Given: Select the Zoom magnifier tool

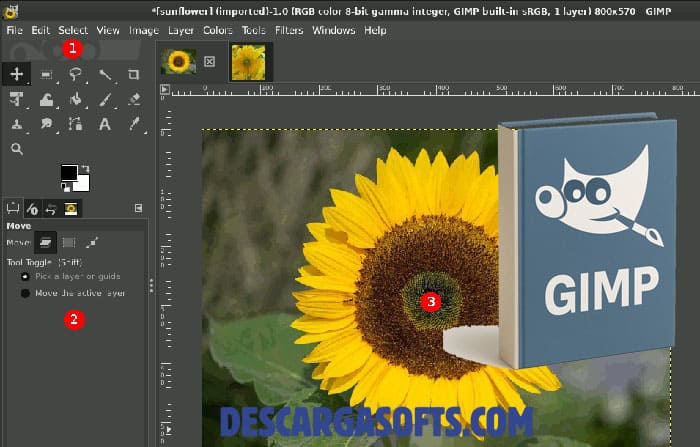Looking at the screenshot, I should click(17, 149).
